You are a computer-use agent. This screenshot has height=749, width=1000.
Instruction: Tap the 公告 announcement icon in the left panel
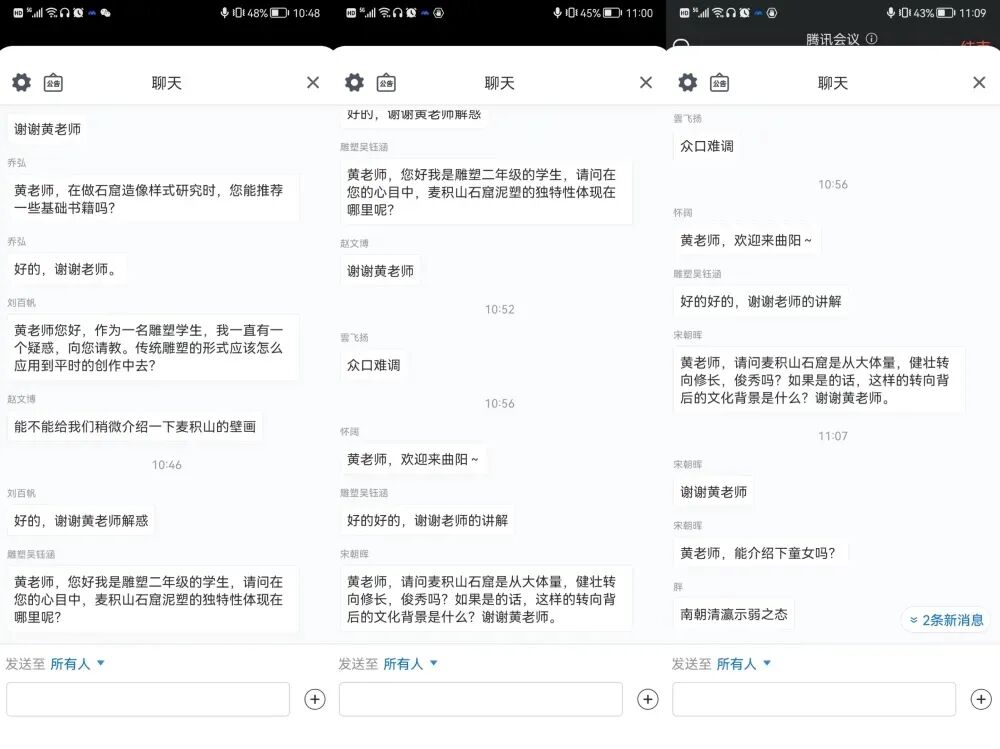click(52, 83)
